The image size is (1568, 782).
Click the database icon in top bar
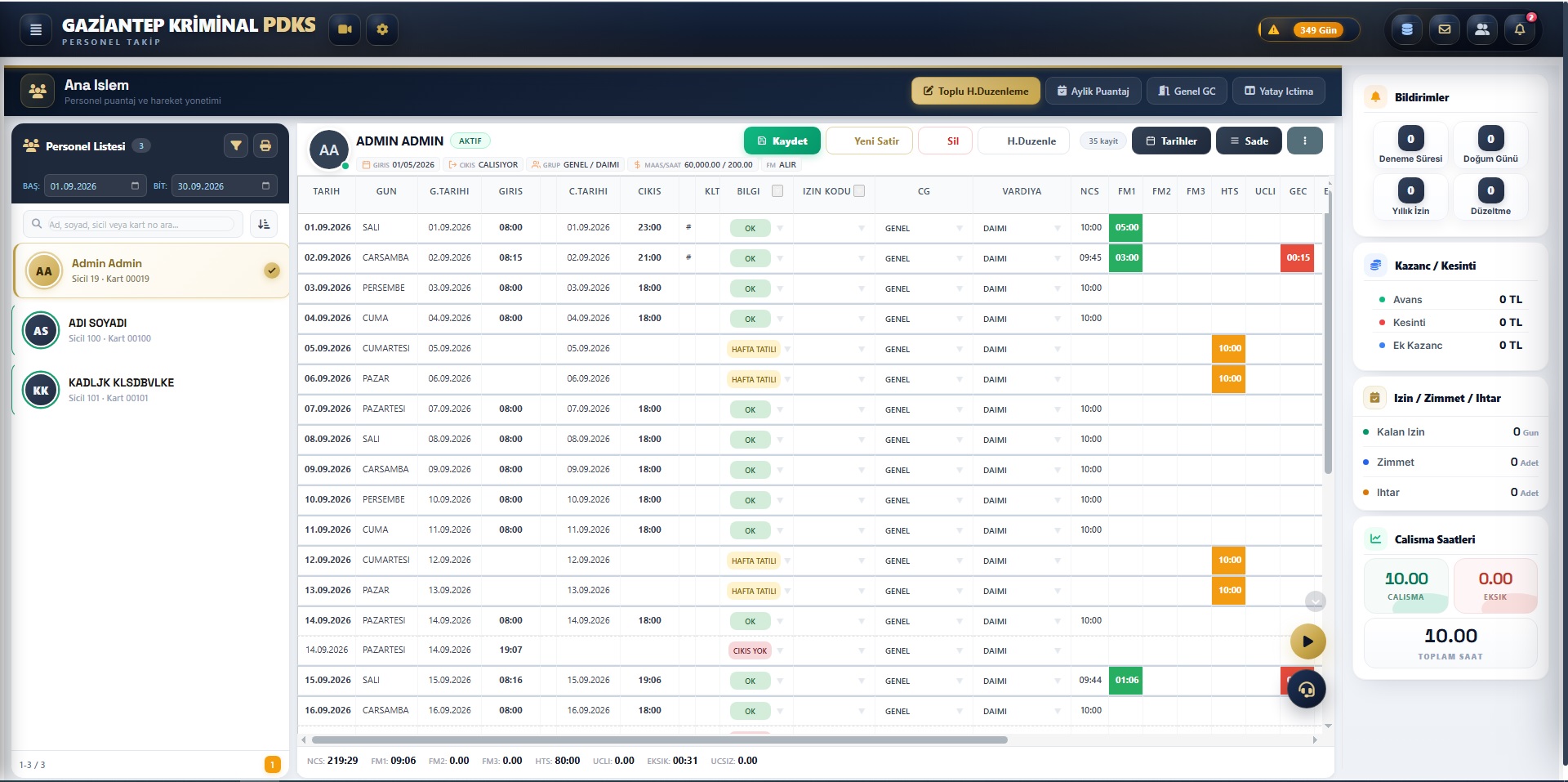pos(1406,29)
